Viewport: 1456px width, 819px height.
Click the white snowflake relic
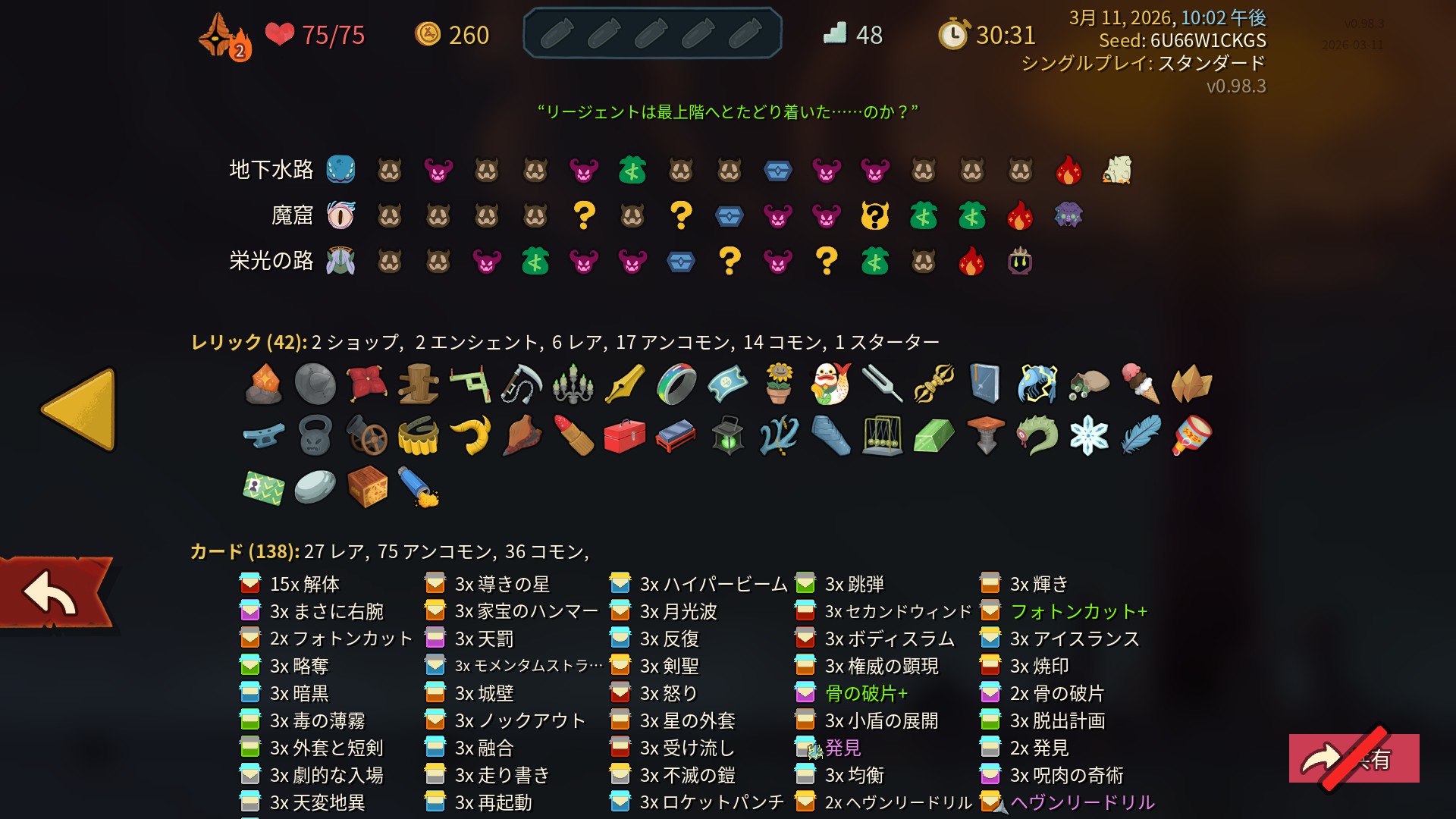click(x=1089, y=436)
